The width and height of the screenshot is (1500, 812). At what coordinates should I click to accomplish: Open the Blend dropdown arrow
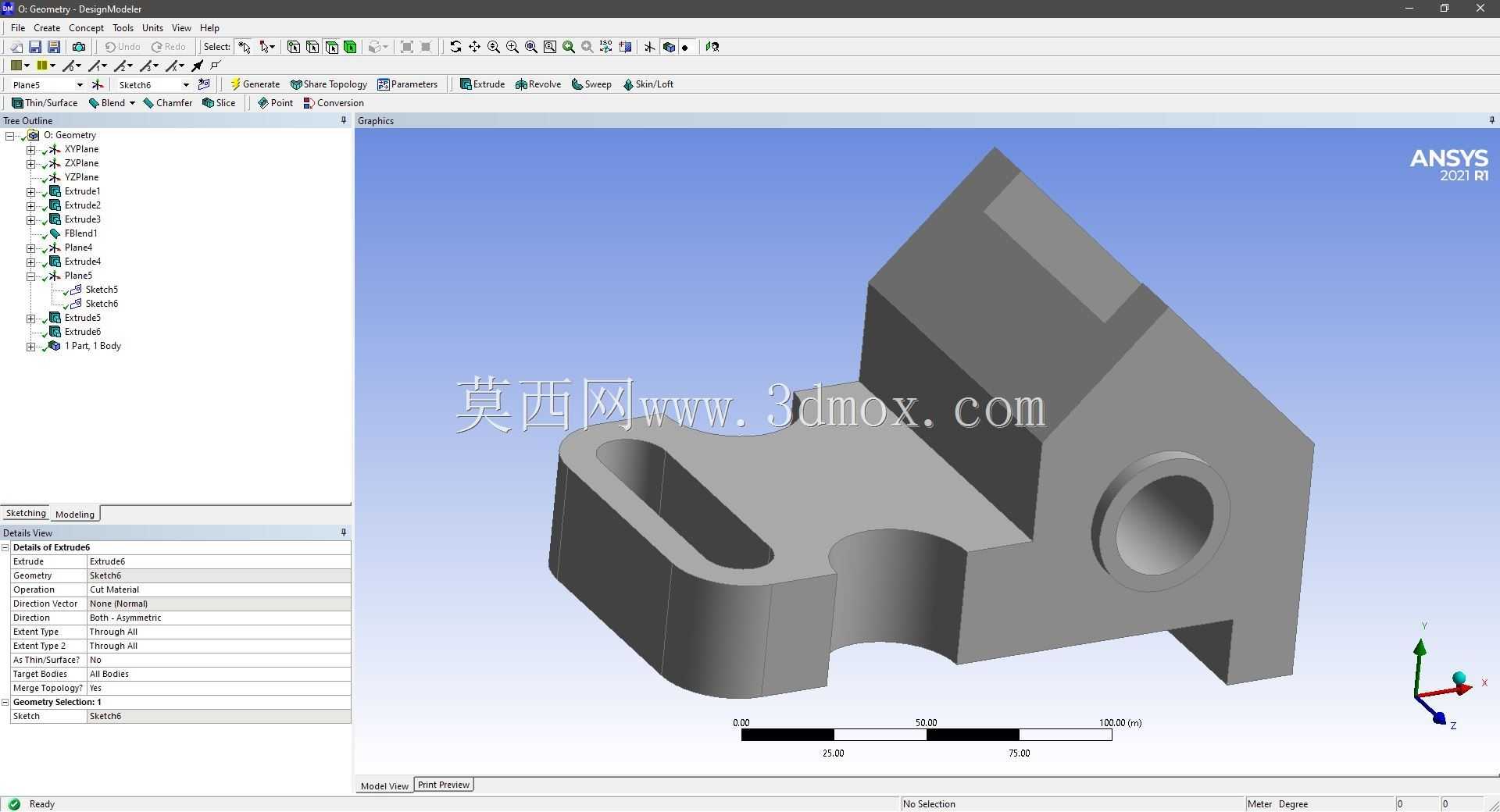coord(132,103)
